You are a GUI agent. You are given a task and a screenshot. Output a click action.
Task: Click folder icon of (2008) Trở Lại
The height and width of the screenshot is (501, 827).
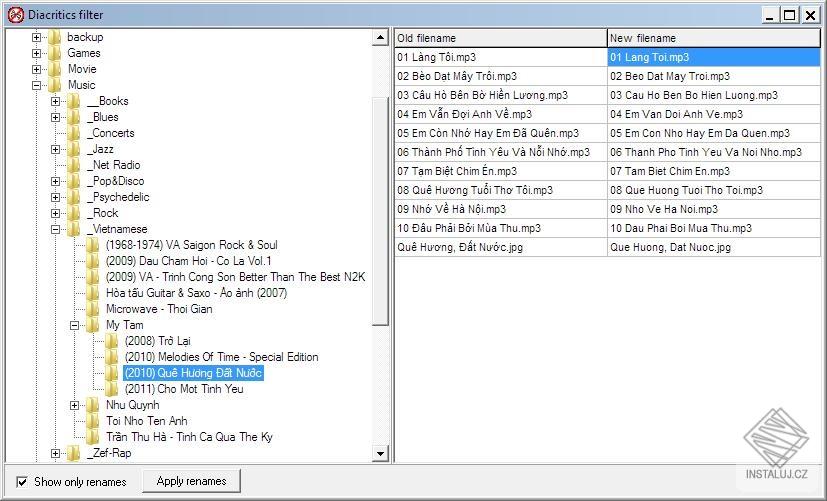pos(112,341)
